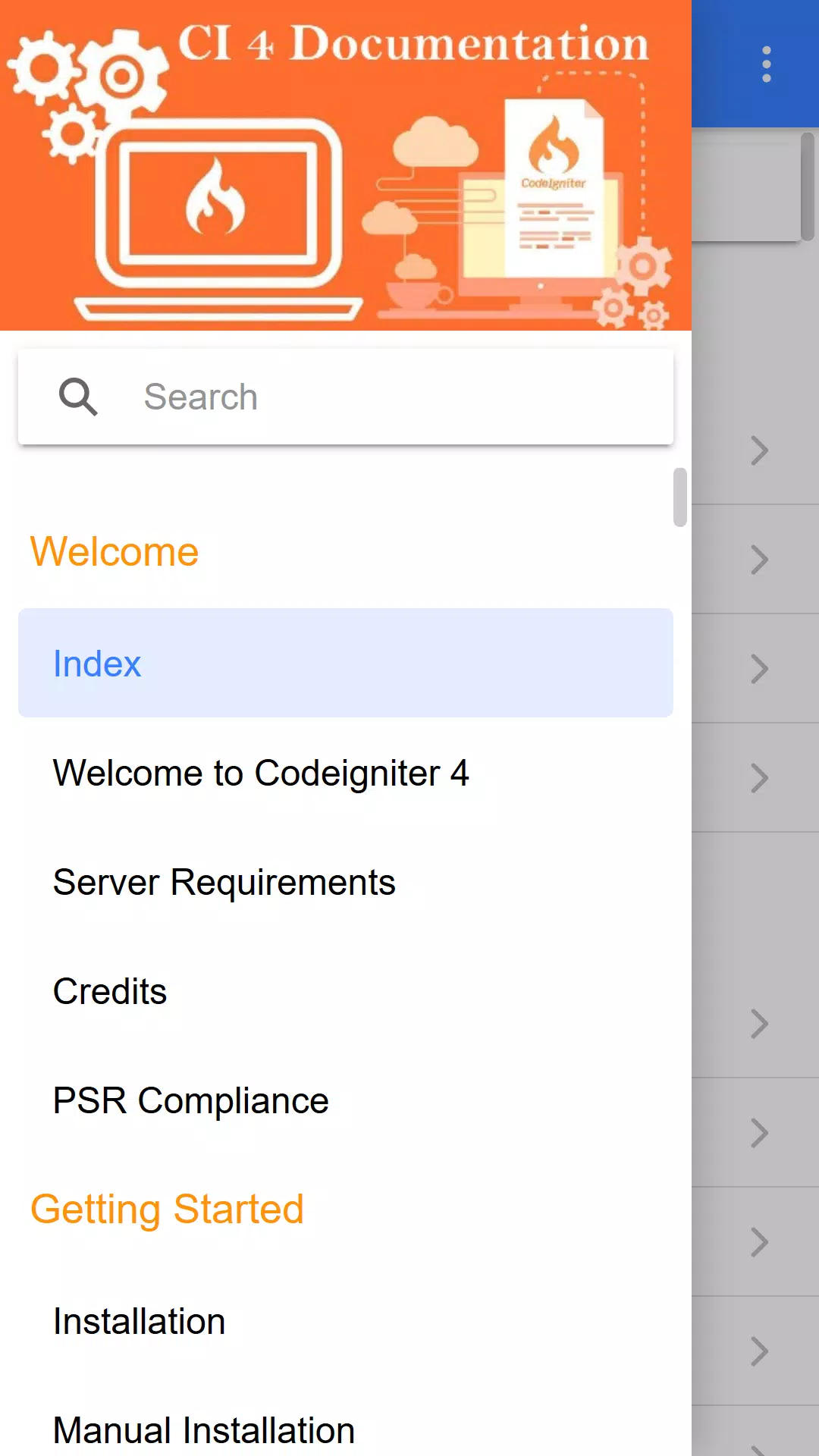Viewport: 819px width, 1456px height.
Task: Click the background page scrollbar at right edge
Action: pyautogui.click(x=808, y=187)
